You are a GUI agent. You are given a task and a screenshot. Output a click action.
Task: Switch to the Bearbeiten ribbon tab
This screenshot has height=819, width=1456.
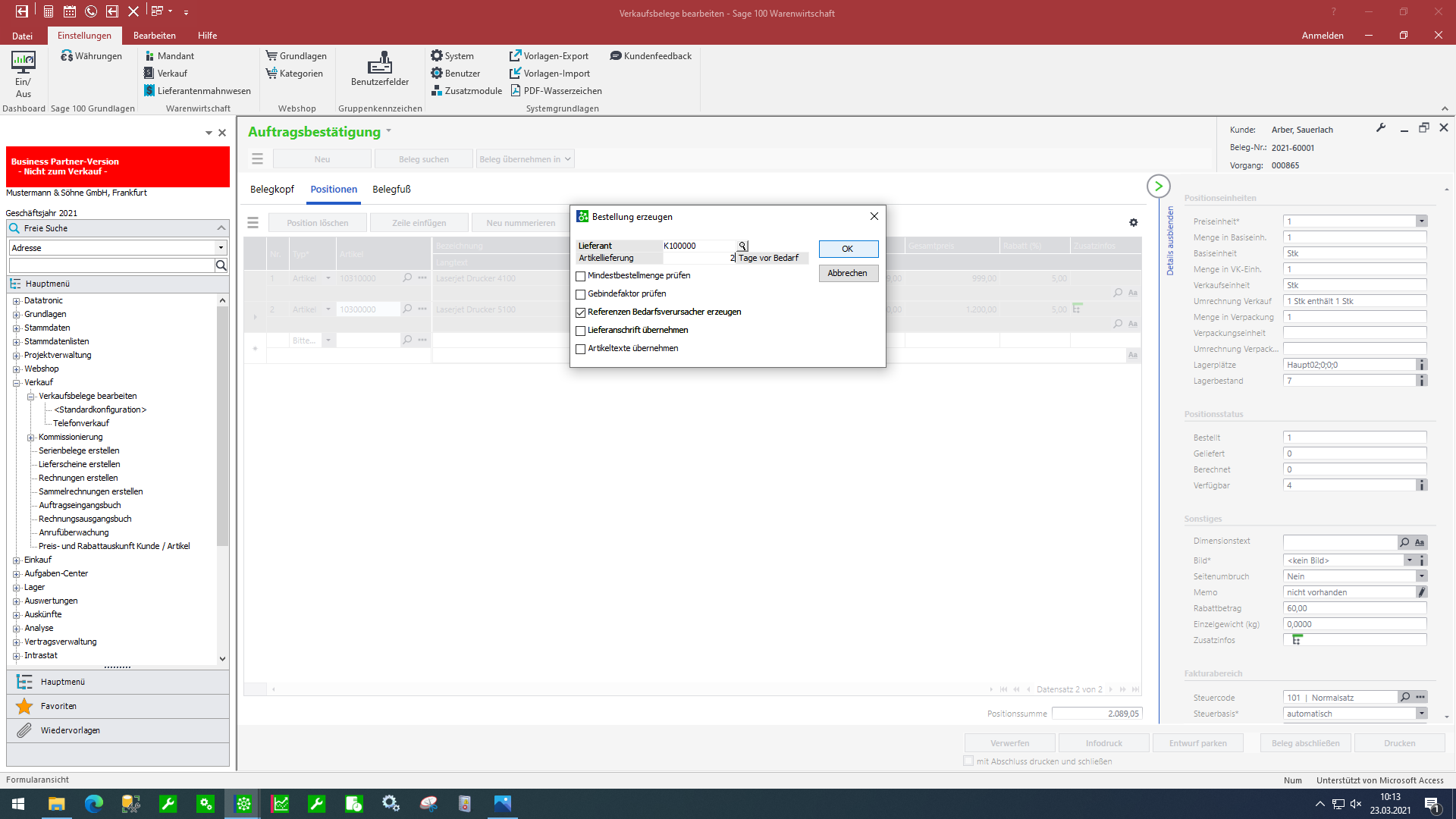(155, 36)
